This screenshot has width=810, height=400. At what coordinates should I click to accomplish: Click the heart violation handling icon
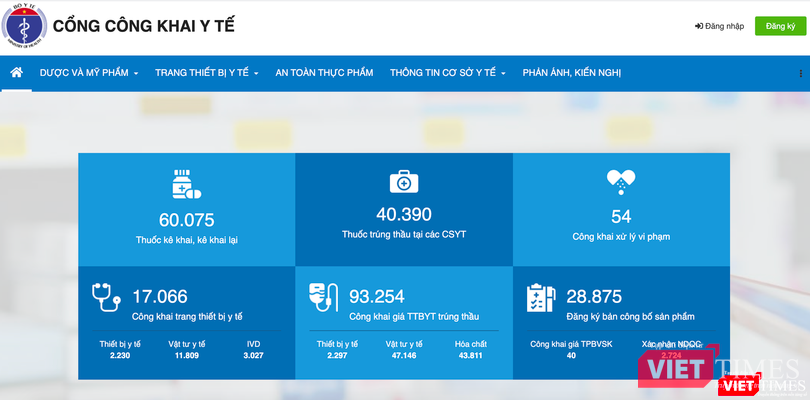coord(621,182)
